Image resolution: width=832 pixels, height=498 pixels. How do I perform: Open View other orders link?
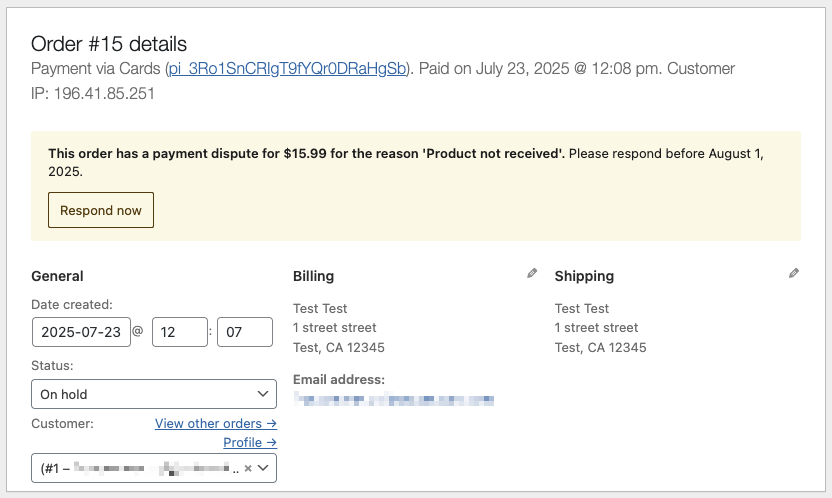[x=216, y=423]
